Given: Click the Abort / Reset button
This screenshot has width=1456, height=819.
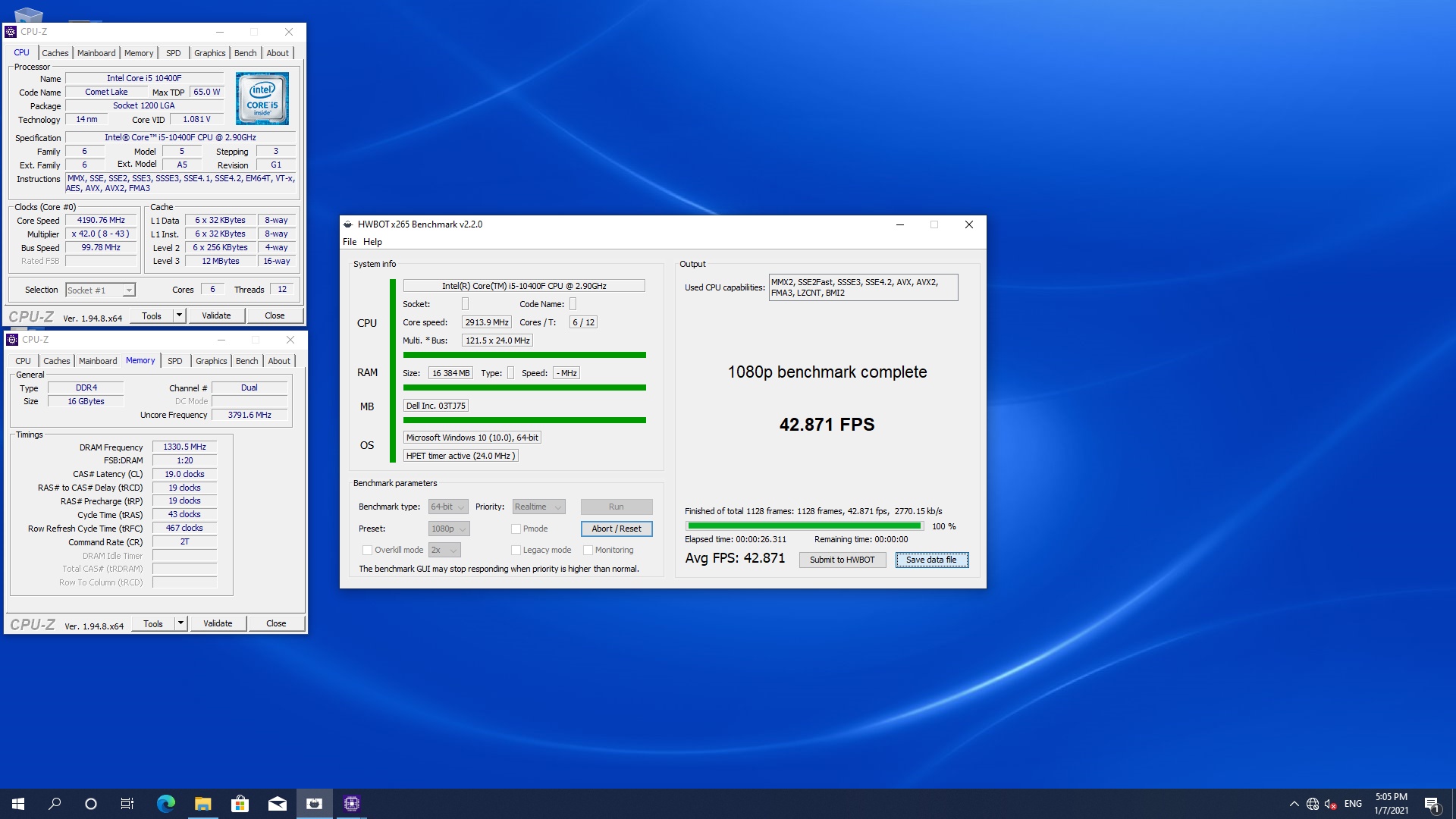Looking at the screenshot, I should 617,529.
